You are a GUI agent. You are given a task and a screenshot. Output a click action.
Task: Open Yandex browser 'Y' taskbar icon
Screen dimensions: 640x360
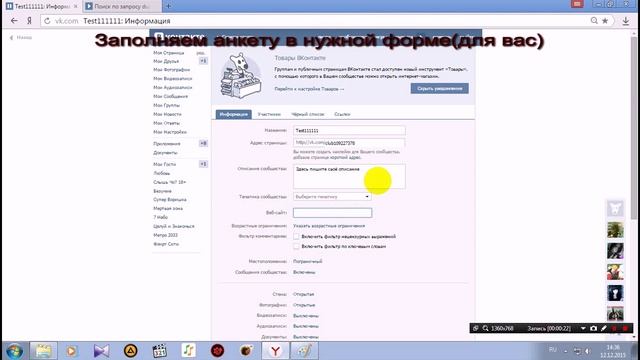[x=275, y=351]
